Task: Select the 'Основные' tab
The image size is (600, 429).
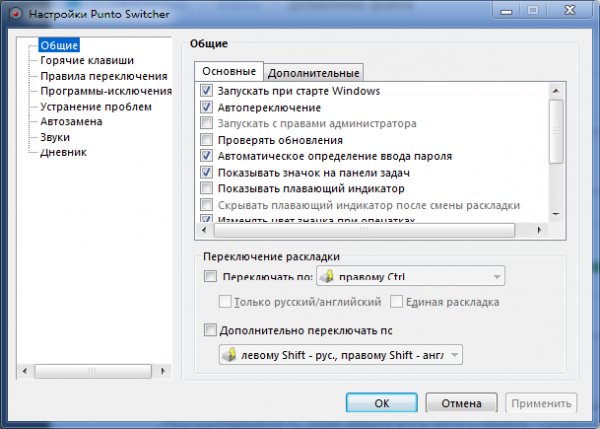Action: point(229,71)
